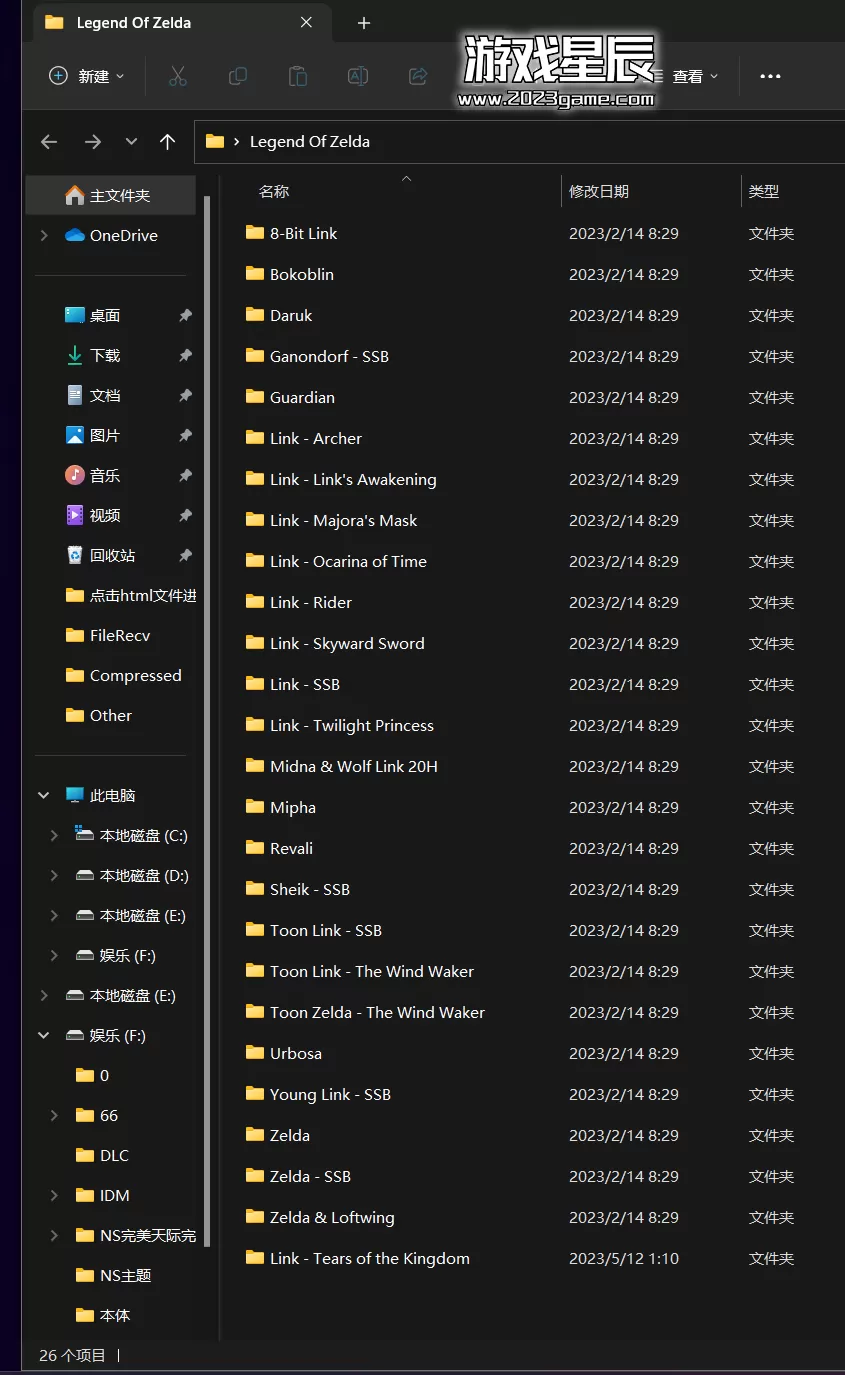The width and height of the screenshot is (845, 1375).
Task: Select the Link - Tears of the Kingdom folder
Action: point(369,1258)
